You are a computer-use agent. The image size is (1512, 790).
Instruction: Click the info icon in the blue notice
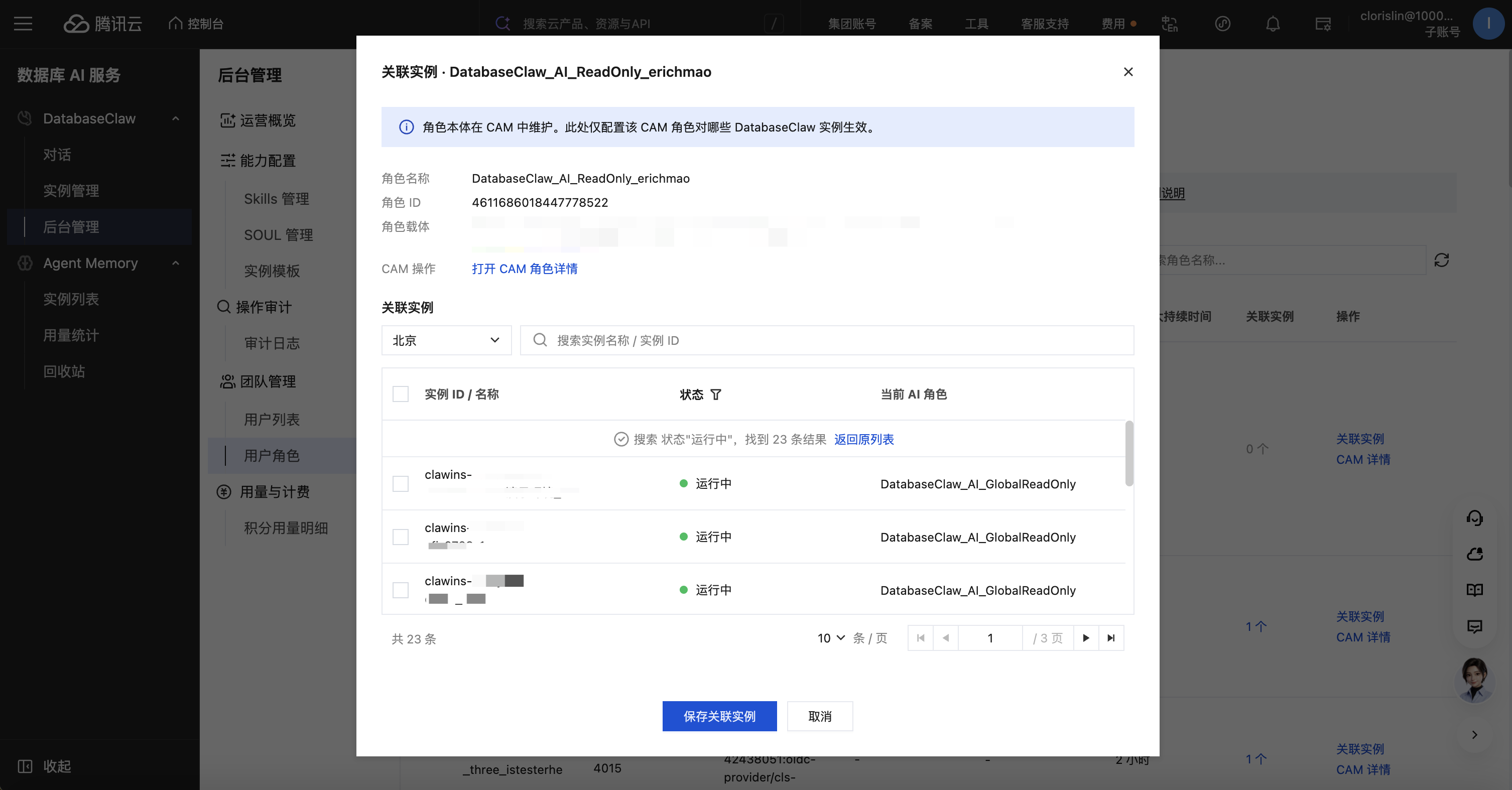tap(406, 127)
